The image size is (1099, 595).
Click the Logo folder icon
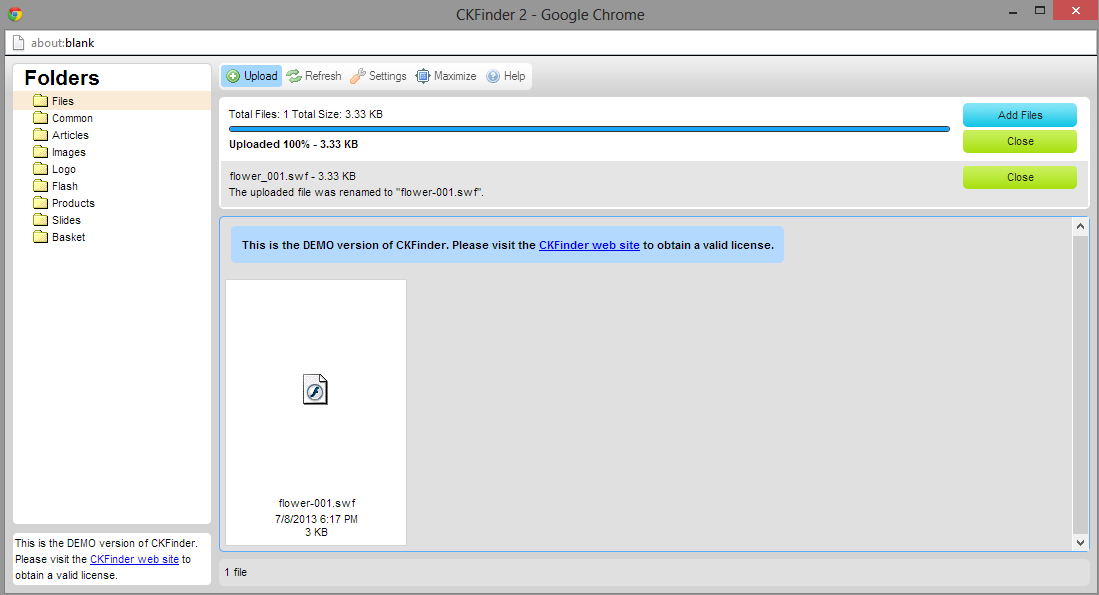(41, 169)
